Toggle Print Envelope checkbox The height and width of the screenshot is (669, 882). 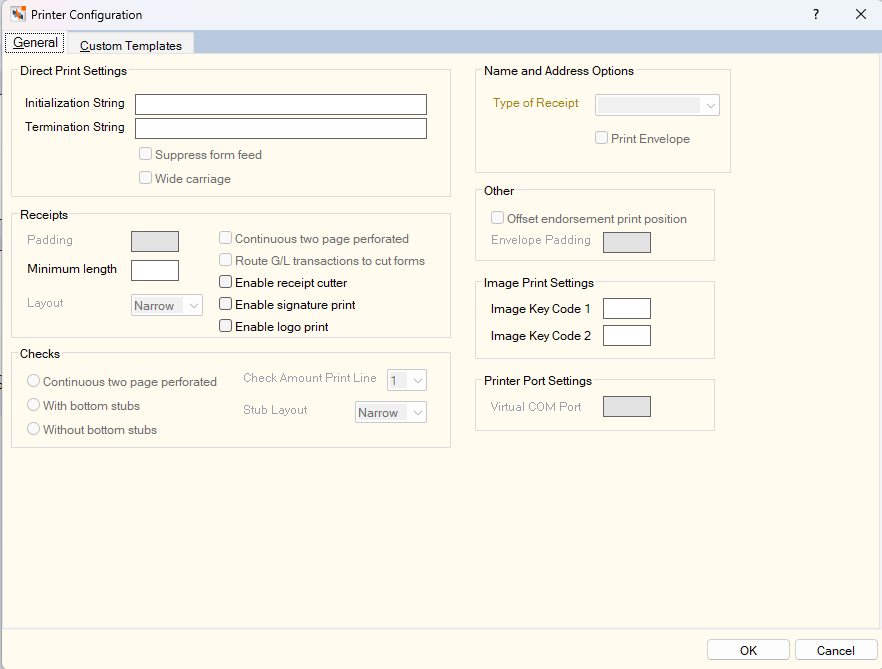601,138
